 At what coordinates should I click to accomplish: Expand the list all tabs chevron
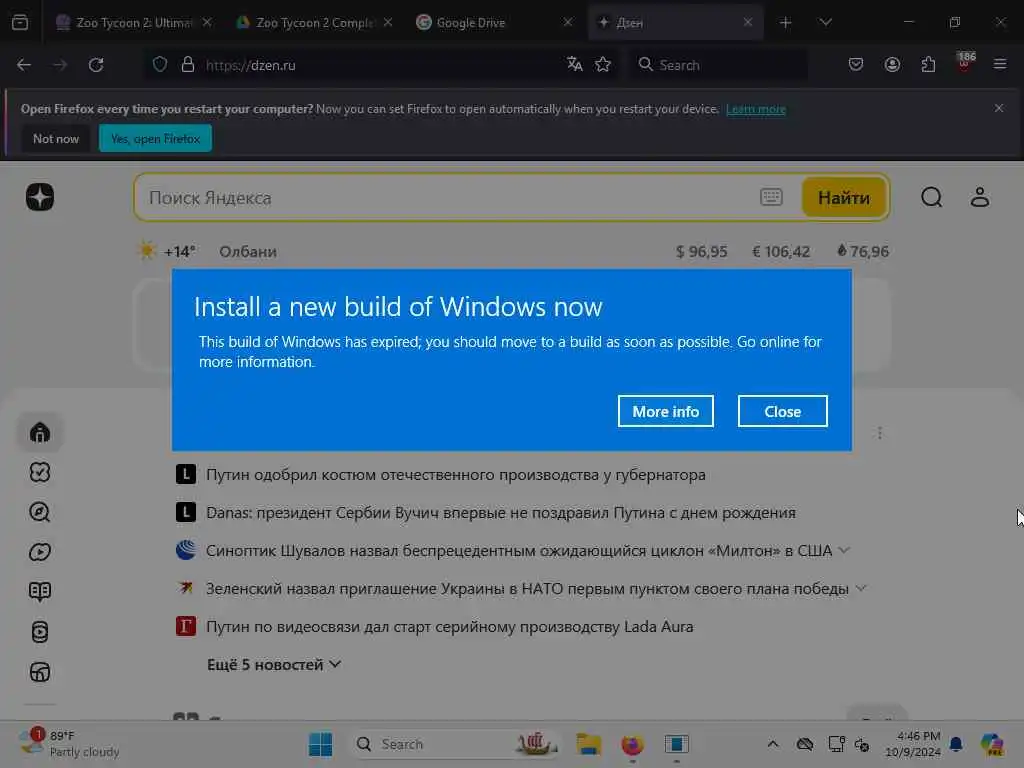(825, 23)
